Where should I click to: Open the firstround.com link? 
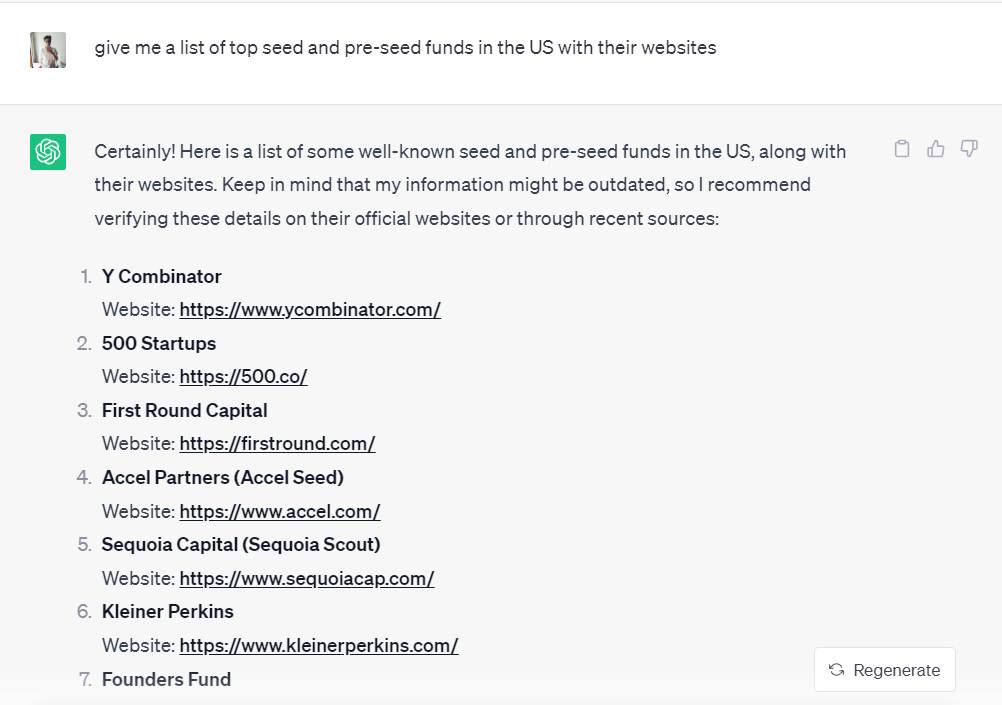click(277, 444)
